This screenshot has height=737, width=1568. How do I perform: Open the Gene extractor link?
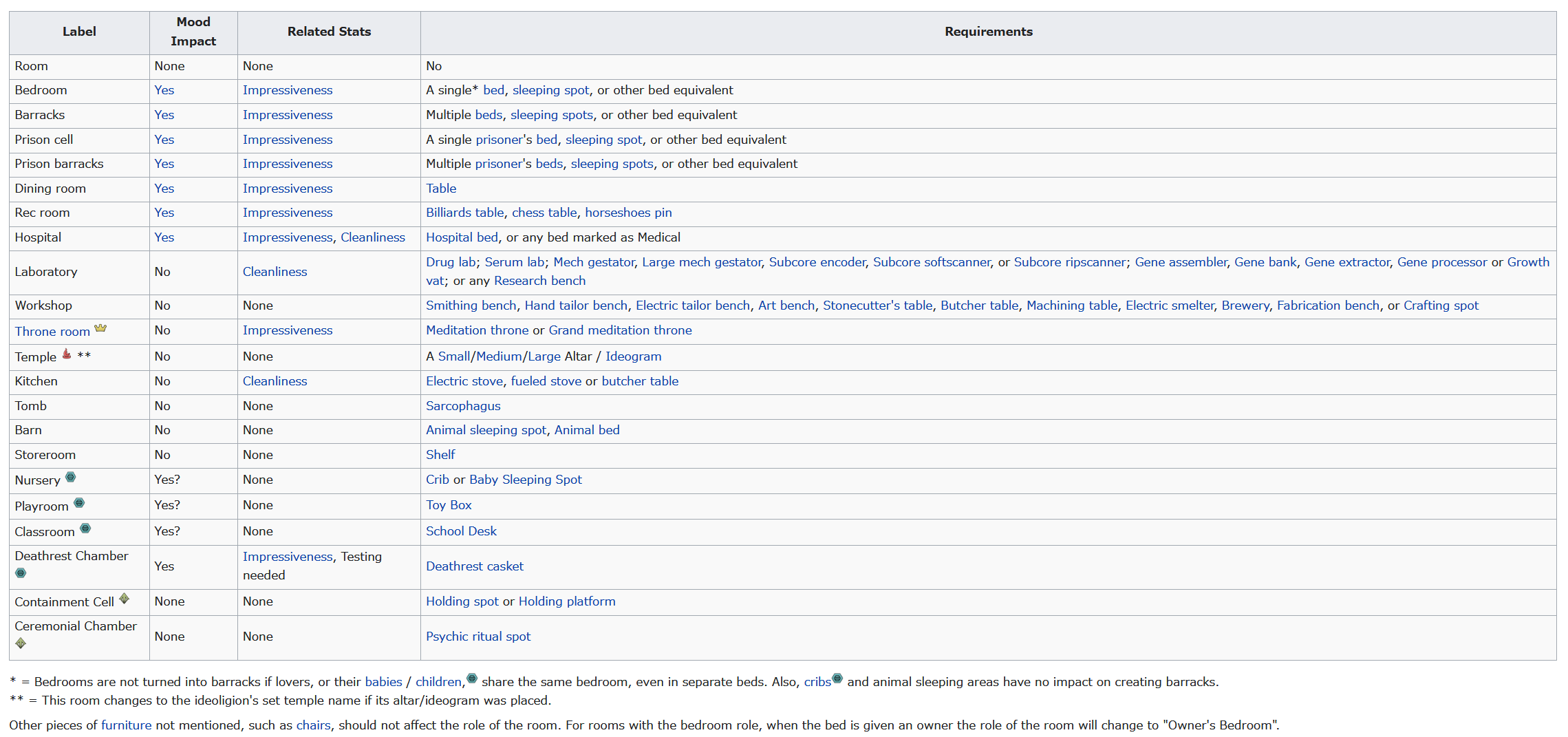1346,262
